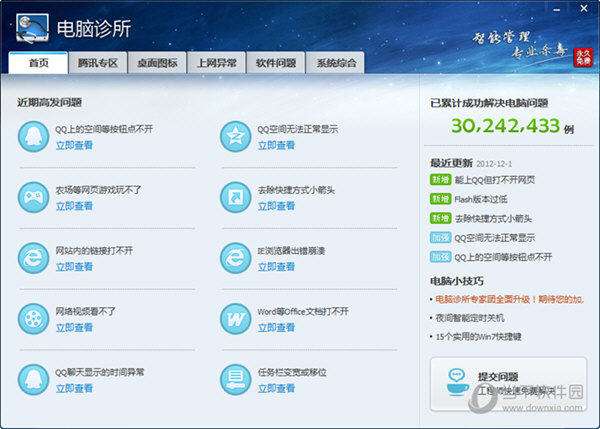The width and height of the screenshot is (600, 429).
Task: Click the red 永久免费 seal icon
Action: click(583, 58)
